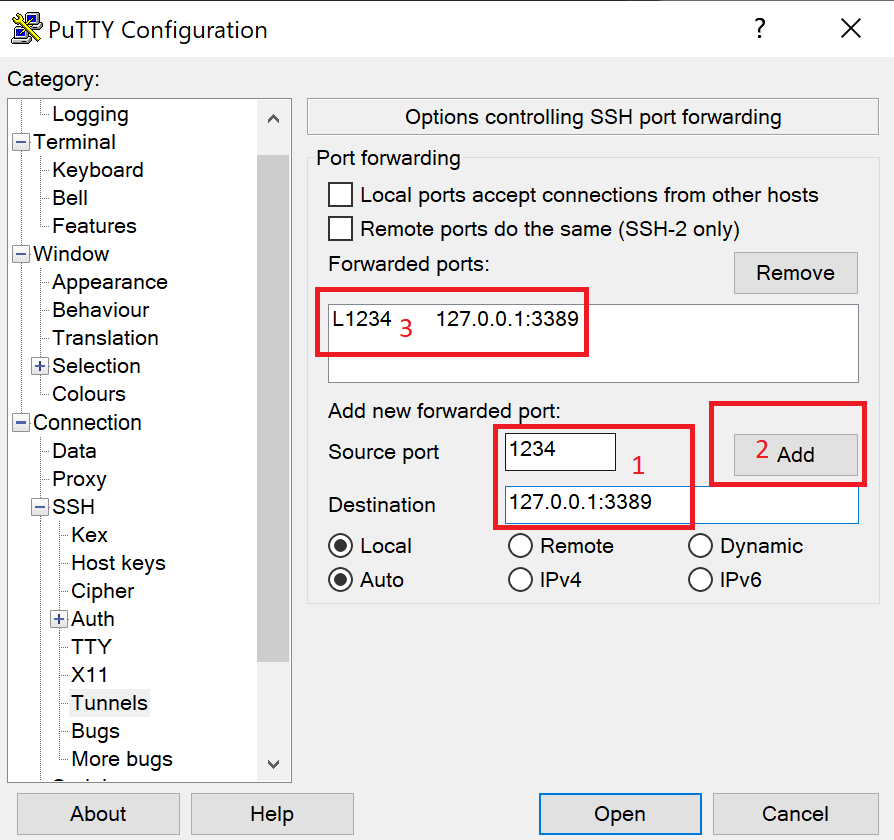Click the Remove forwarded port button
This screenshot has height=840, width=894.
(x=795, y=273)
